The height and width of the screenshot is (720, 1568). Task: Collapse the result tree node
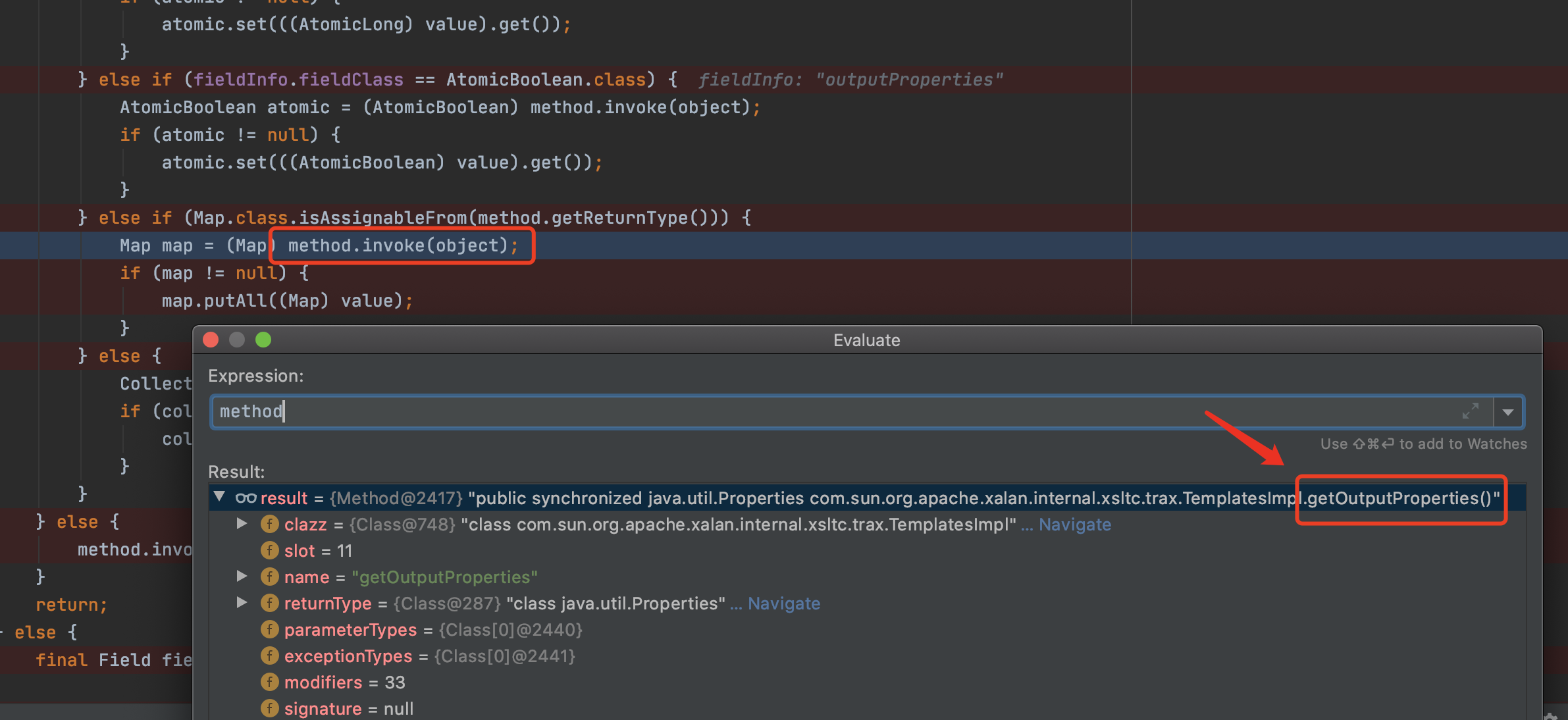(219, 497)
